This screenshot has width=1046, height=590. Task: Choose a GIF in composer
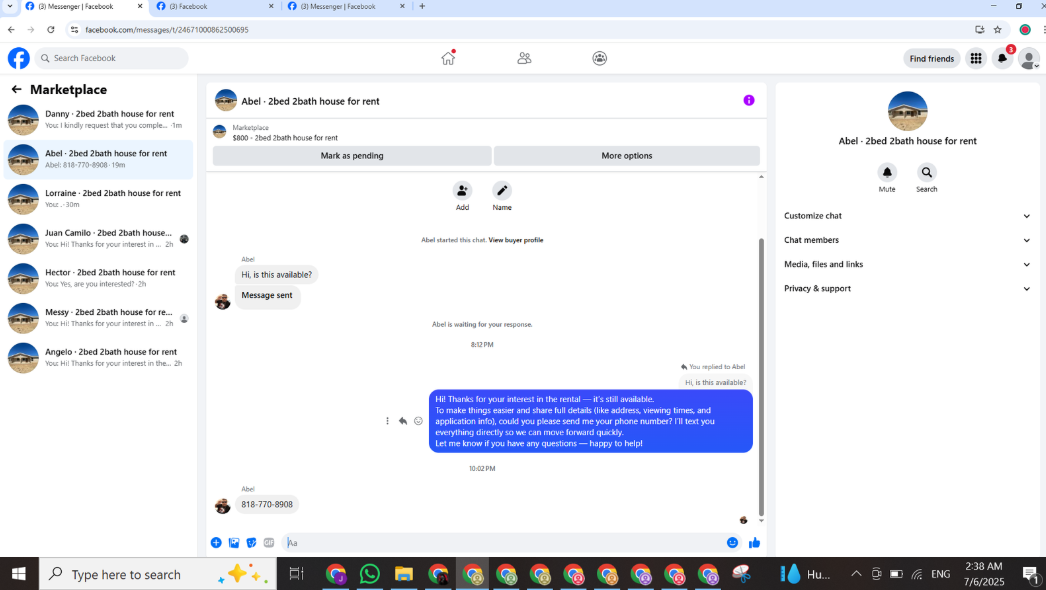tap(269, 543)
